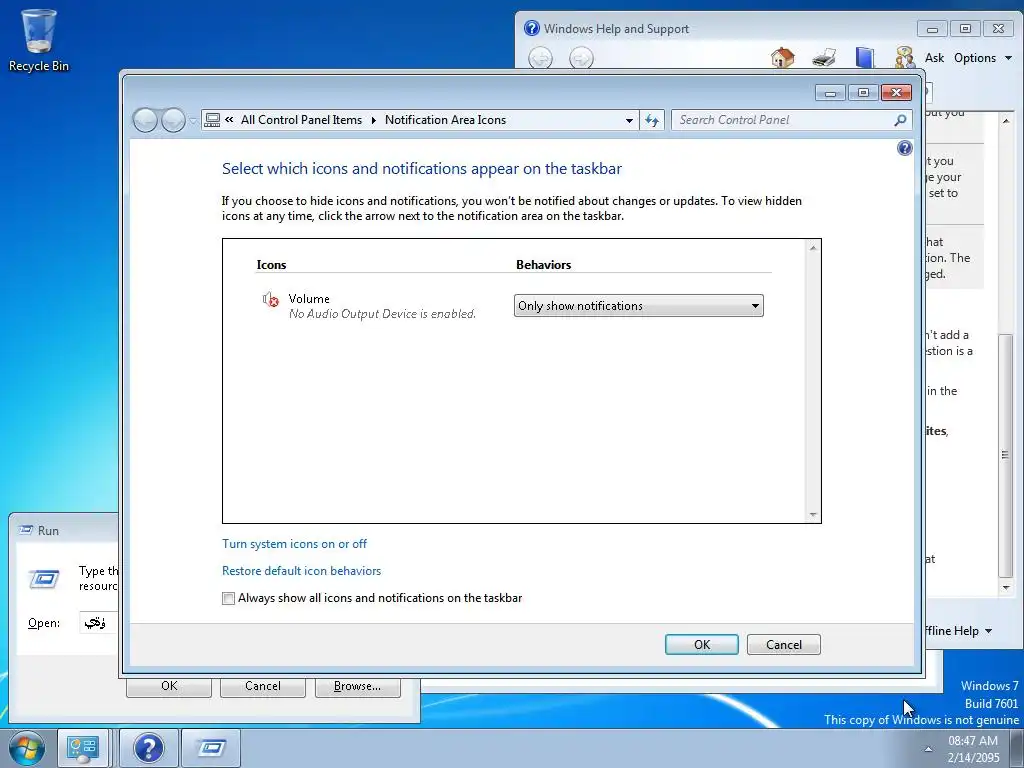The image size is (1024, 768).
Task: Click Cancel in the Run dialog
Action: tap(263, 686)
